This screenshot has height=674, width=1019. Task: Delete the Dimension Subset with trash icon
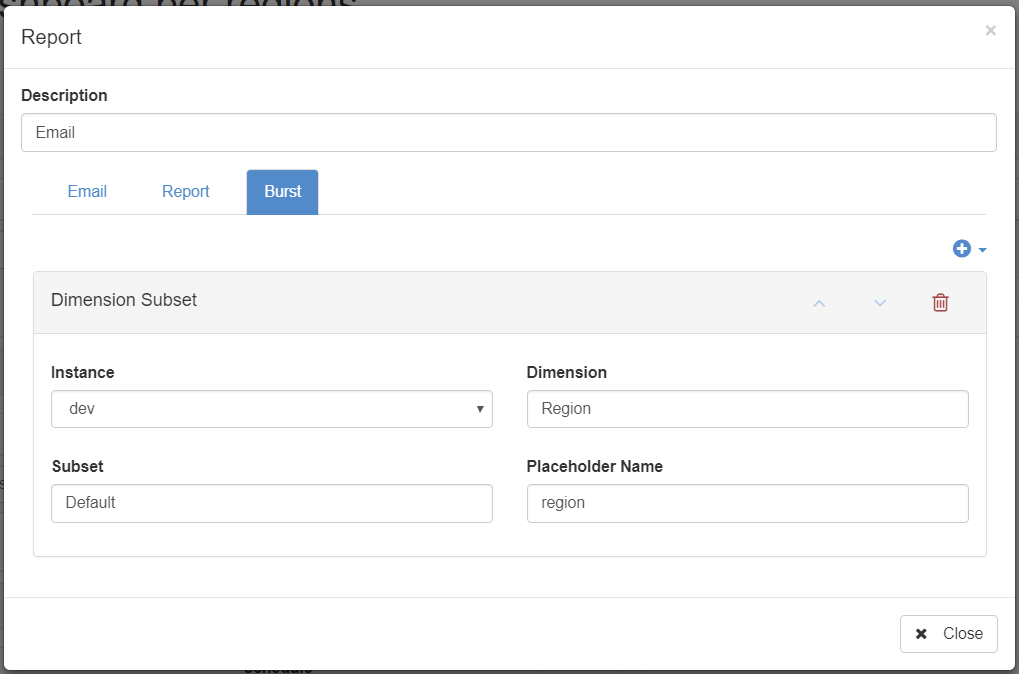click(x=940, y=303)
